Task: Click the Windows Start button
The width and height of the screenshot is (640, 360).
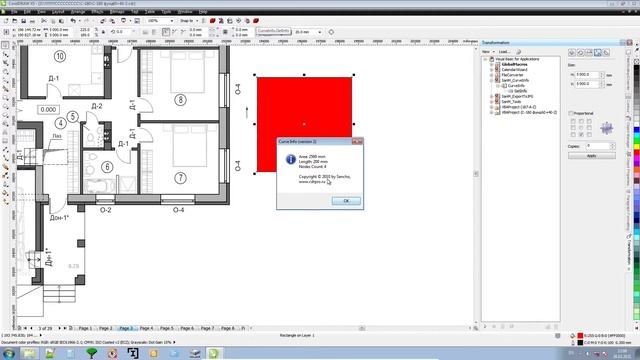Action: click(x=9, y=353)
